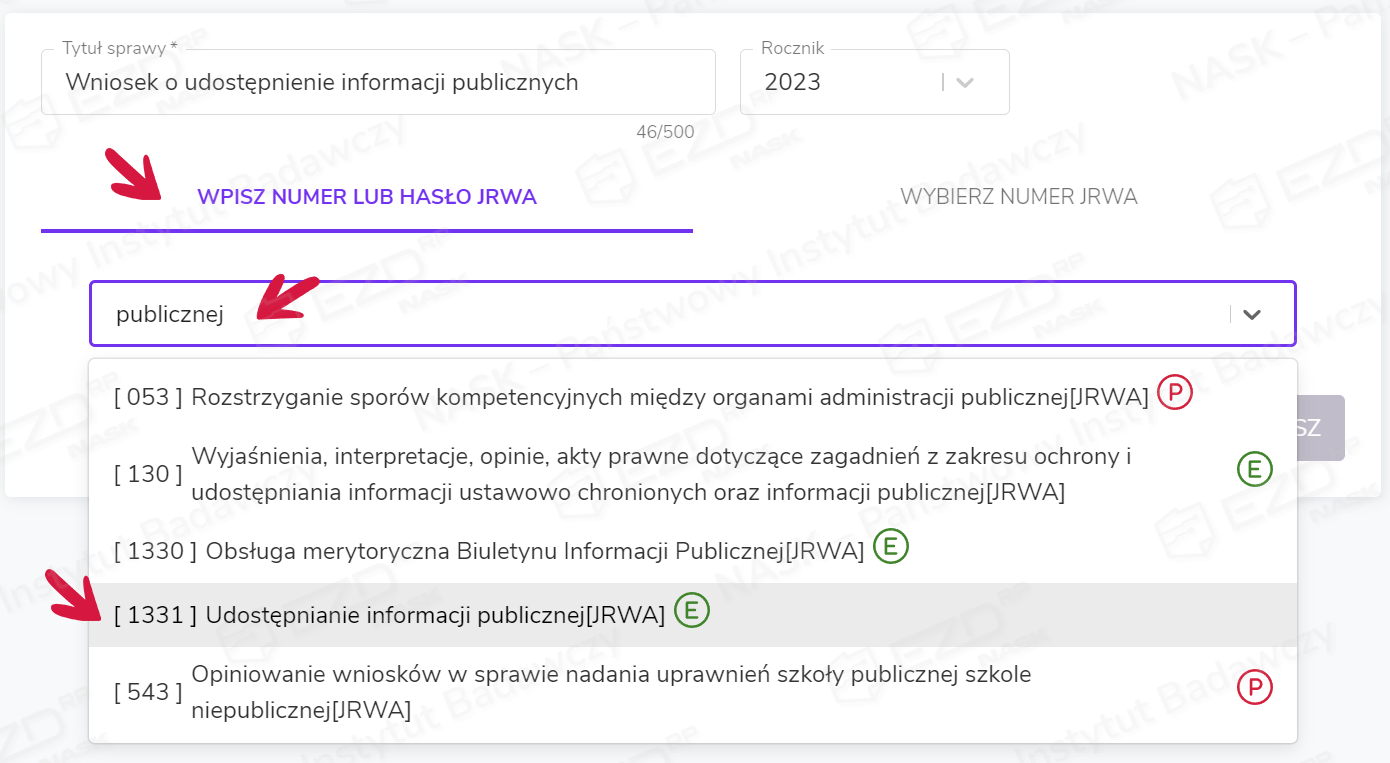
Task: Click the red P icon on entry 543
Action: pos(1254,687)
